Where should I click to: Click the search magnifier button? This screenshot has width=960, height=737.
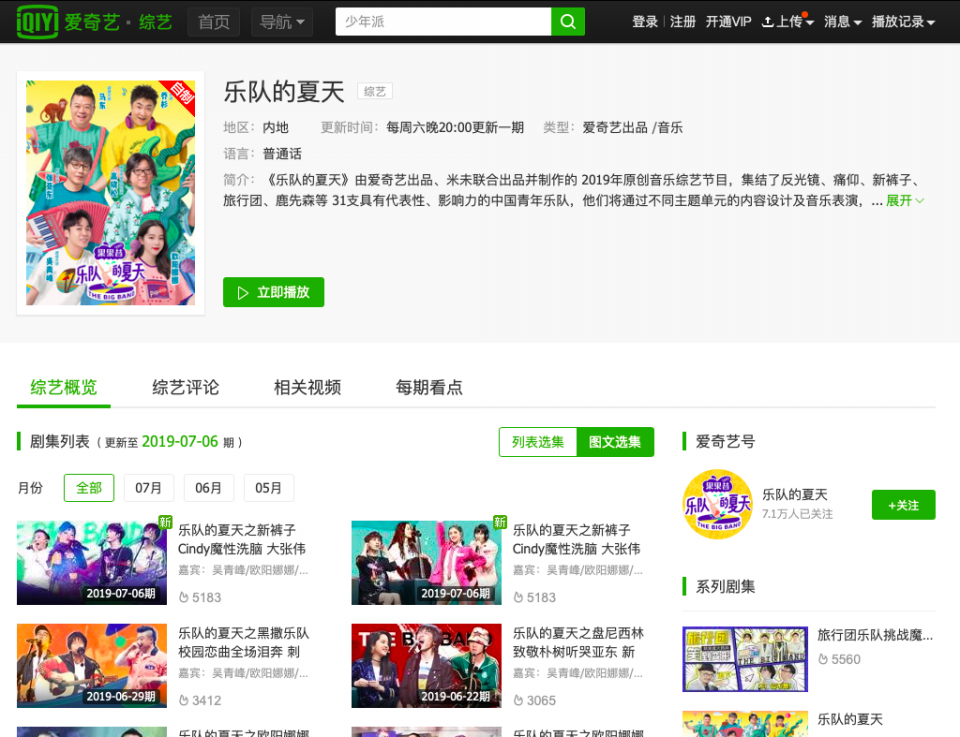[x=568, y=21]
